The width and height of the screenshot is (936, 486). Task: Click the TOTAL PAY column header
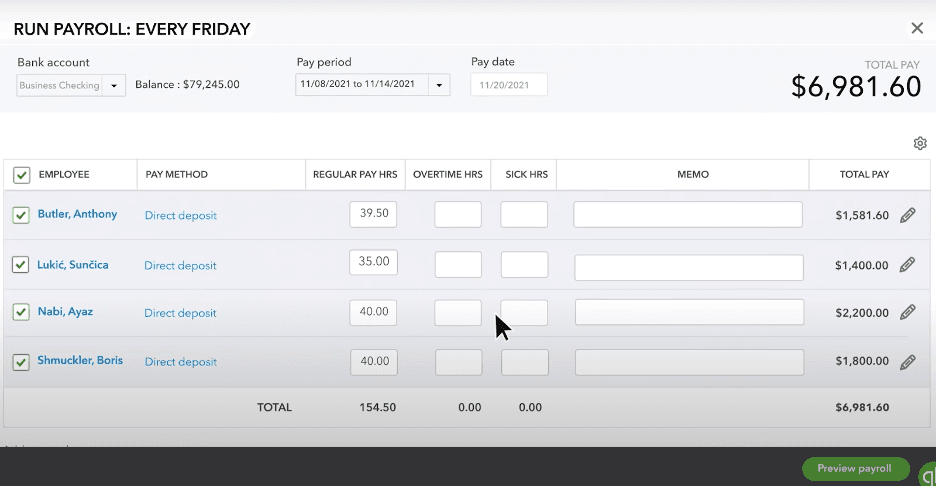pyautogui.click(x=864, y=174)
